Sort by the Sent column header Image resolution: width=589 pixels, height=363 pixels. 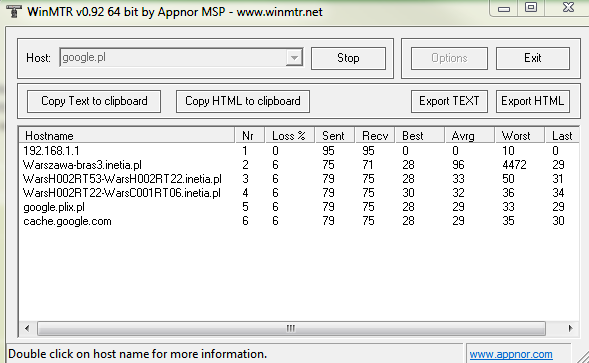335,136
